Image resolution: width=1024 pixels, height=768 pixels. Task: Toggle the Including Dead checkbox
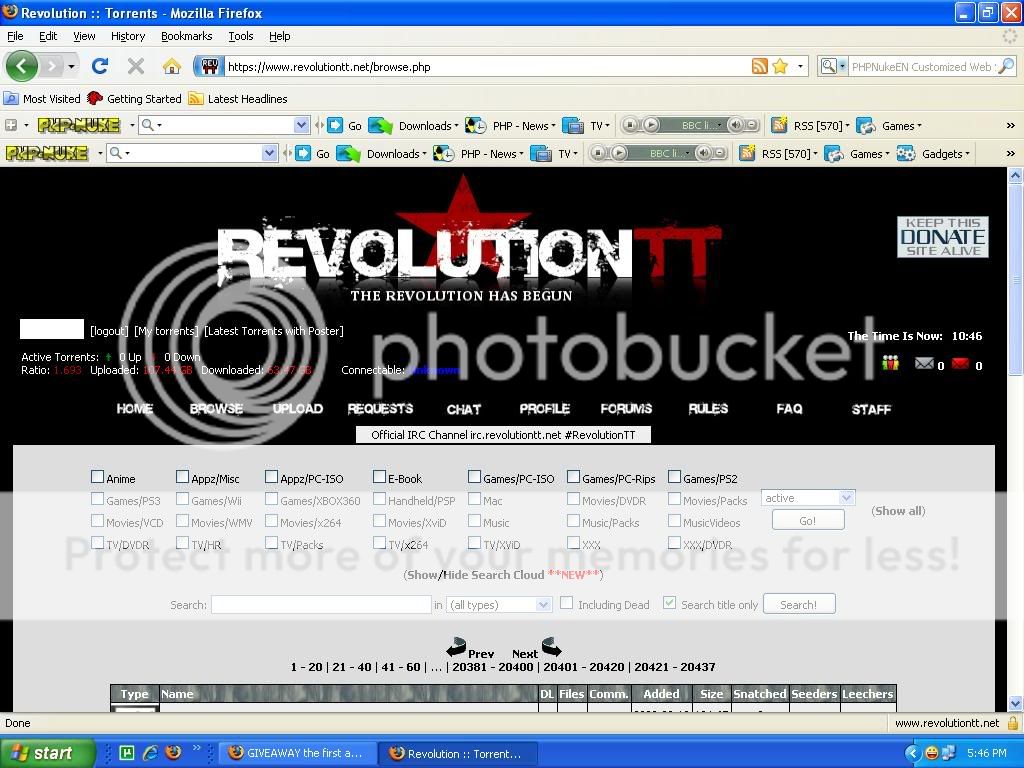click(567, 603)
